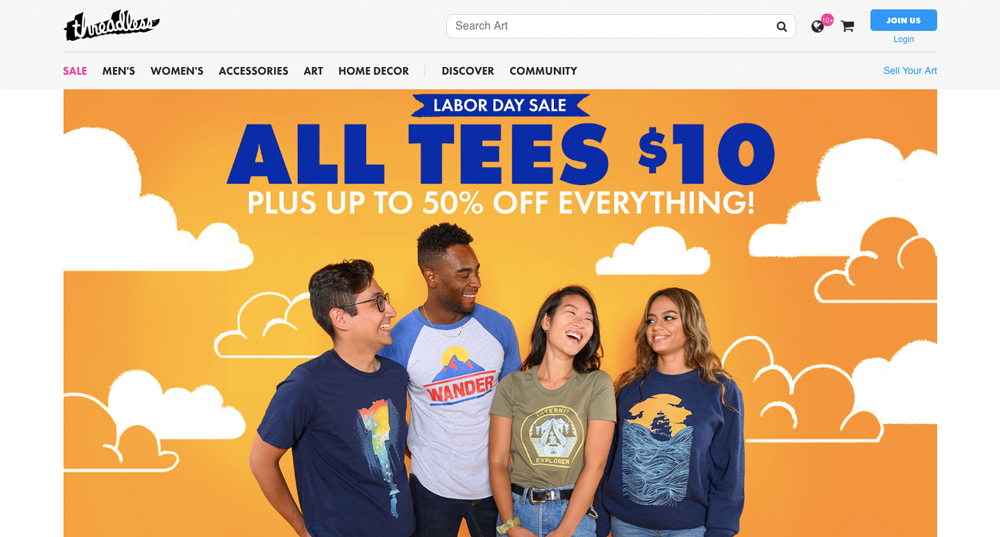Open the SALE menu item
Screen dimensions: 1000x537
75,71
